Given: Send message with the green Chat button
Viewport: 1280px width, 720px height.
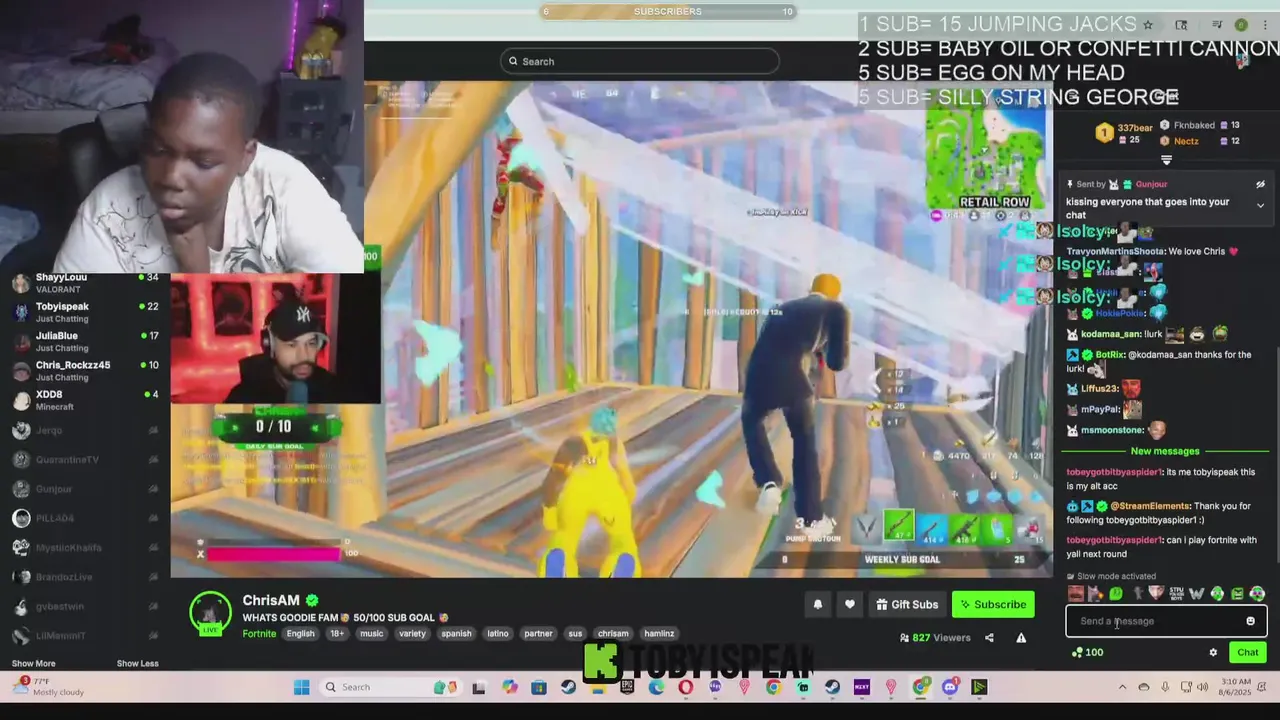Looking at the screenshot, I should click(1247, 652).
